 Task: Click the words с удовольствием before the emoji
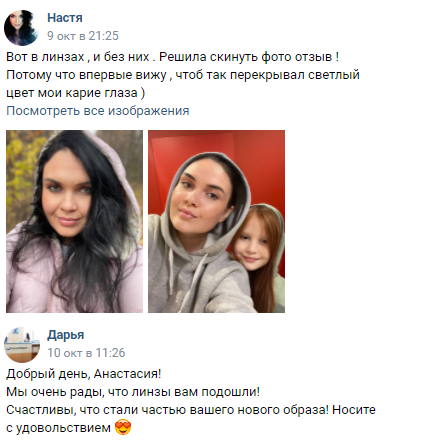58,428
